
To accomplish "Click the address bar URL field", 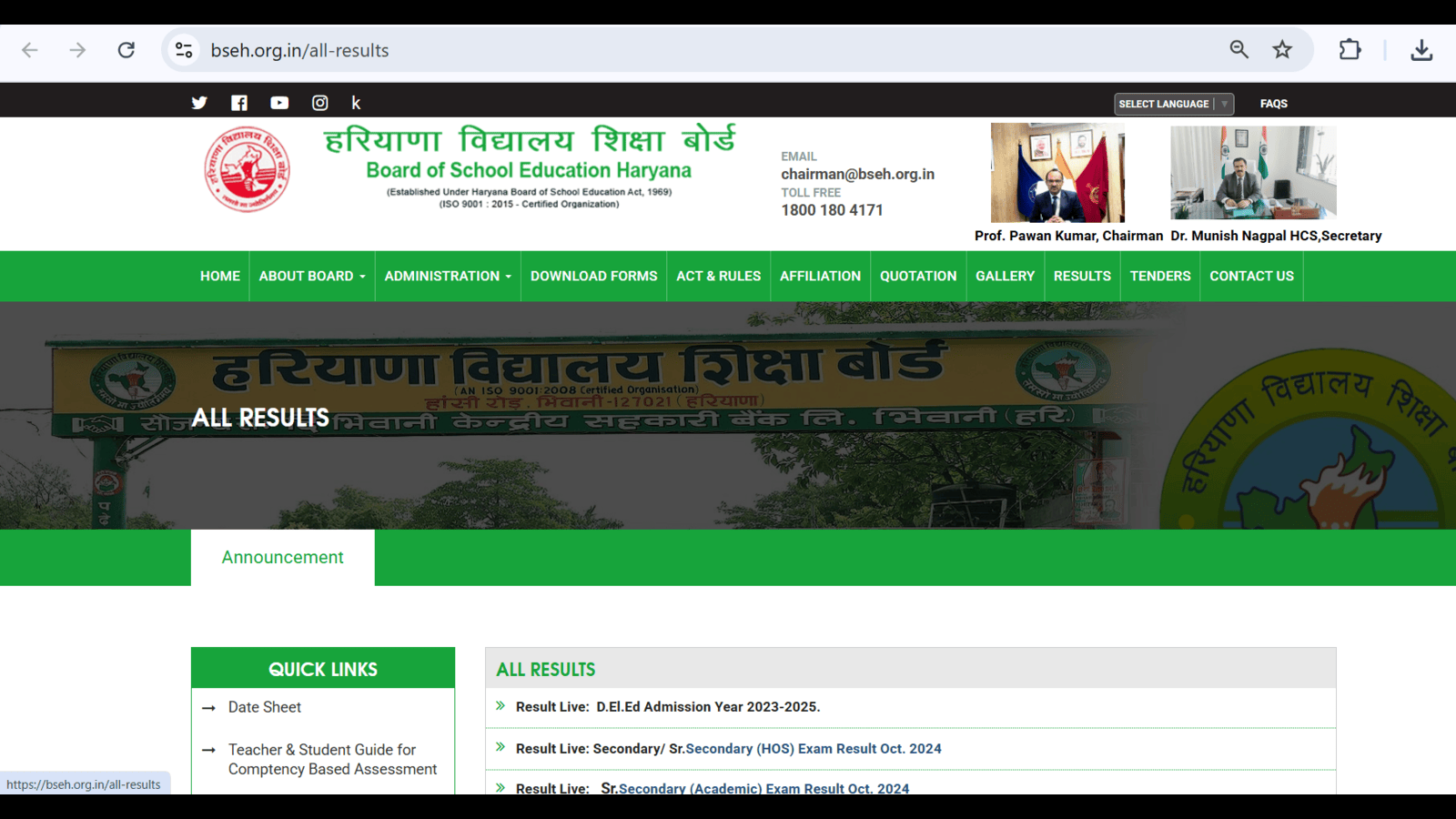I will coord(637,50).
